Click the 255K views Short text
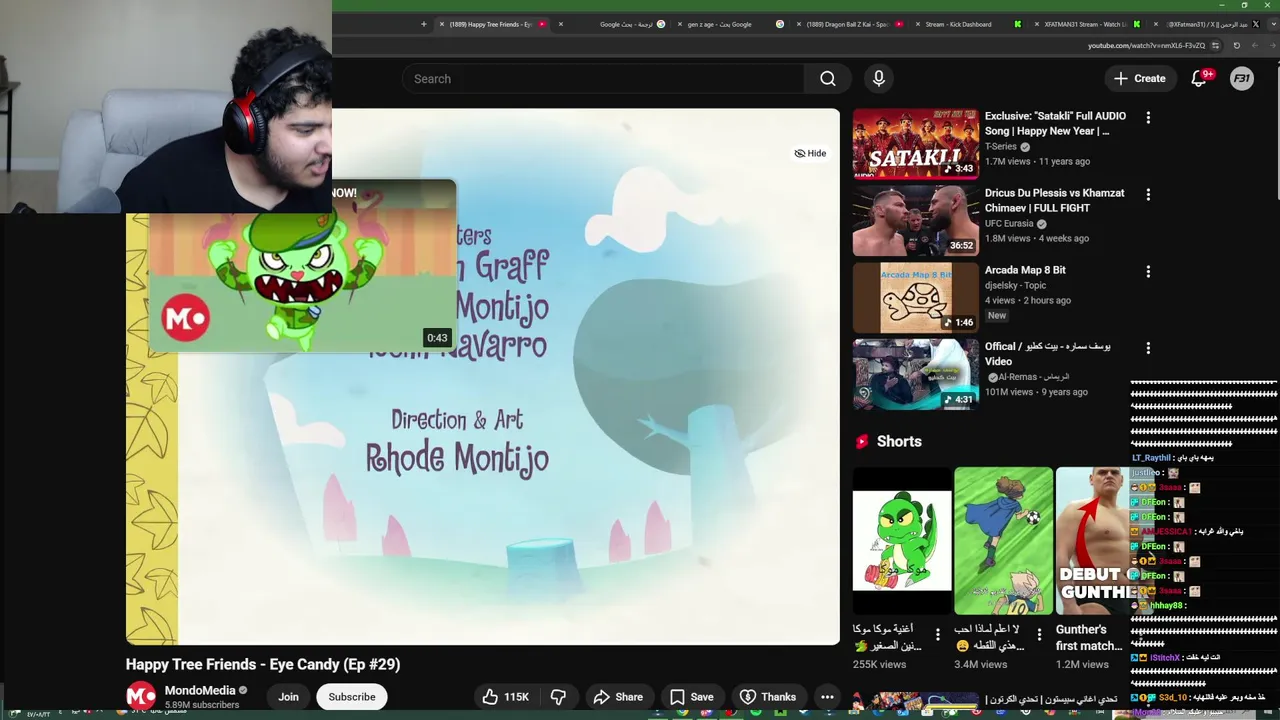 (879, 664)
